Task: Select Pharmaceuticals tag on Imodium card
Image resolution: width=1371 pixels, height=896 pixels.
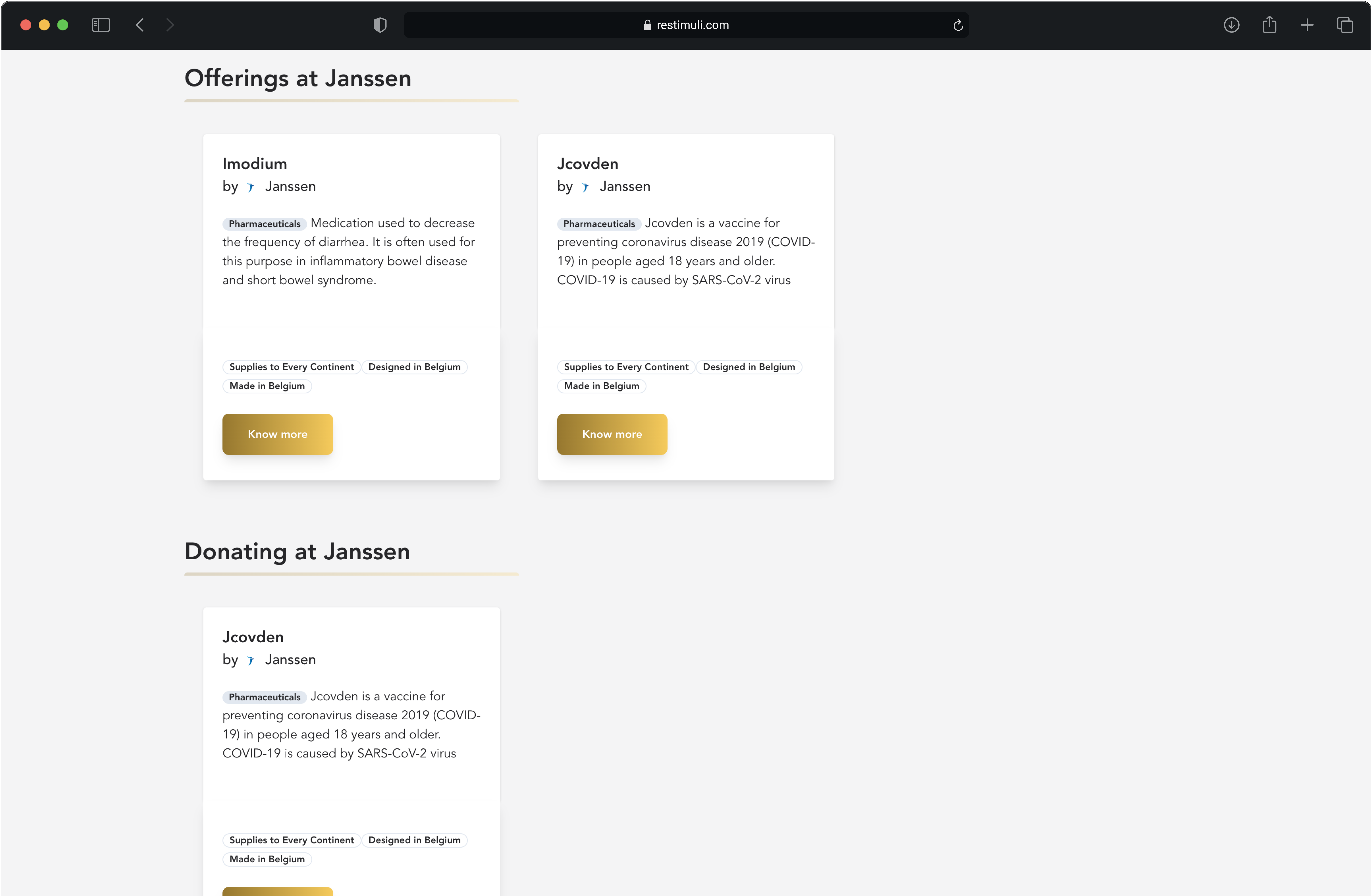Action: coord(264,224)
